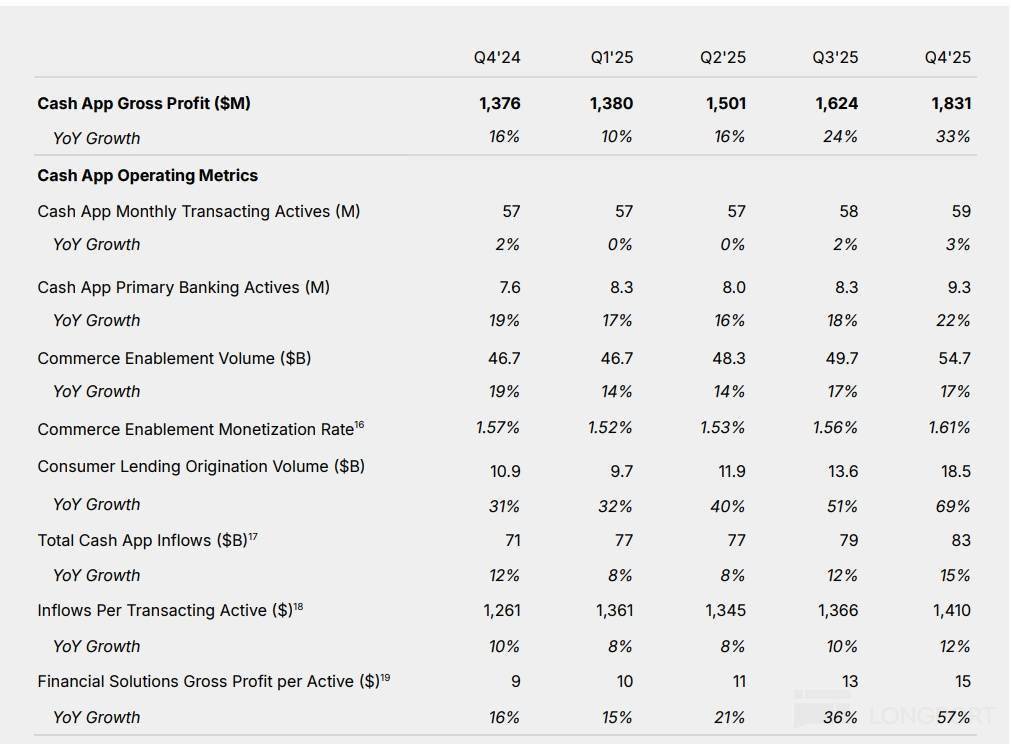Click the LONGPORT watermark logo

pos(895,714)
